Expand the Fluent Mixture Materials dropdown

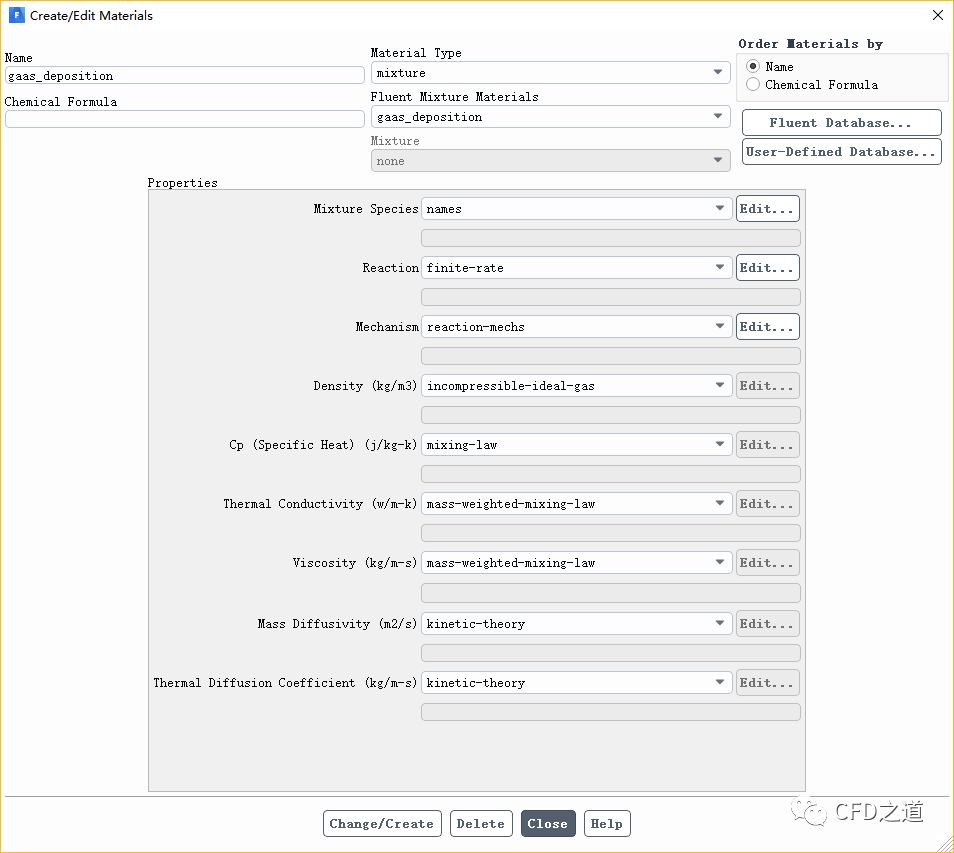point(550,117)
